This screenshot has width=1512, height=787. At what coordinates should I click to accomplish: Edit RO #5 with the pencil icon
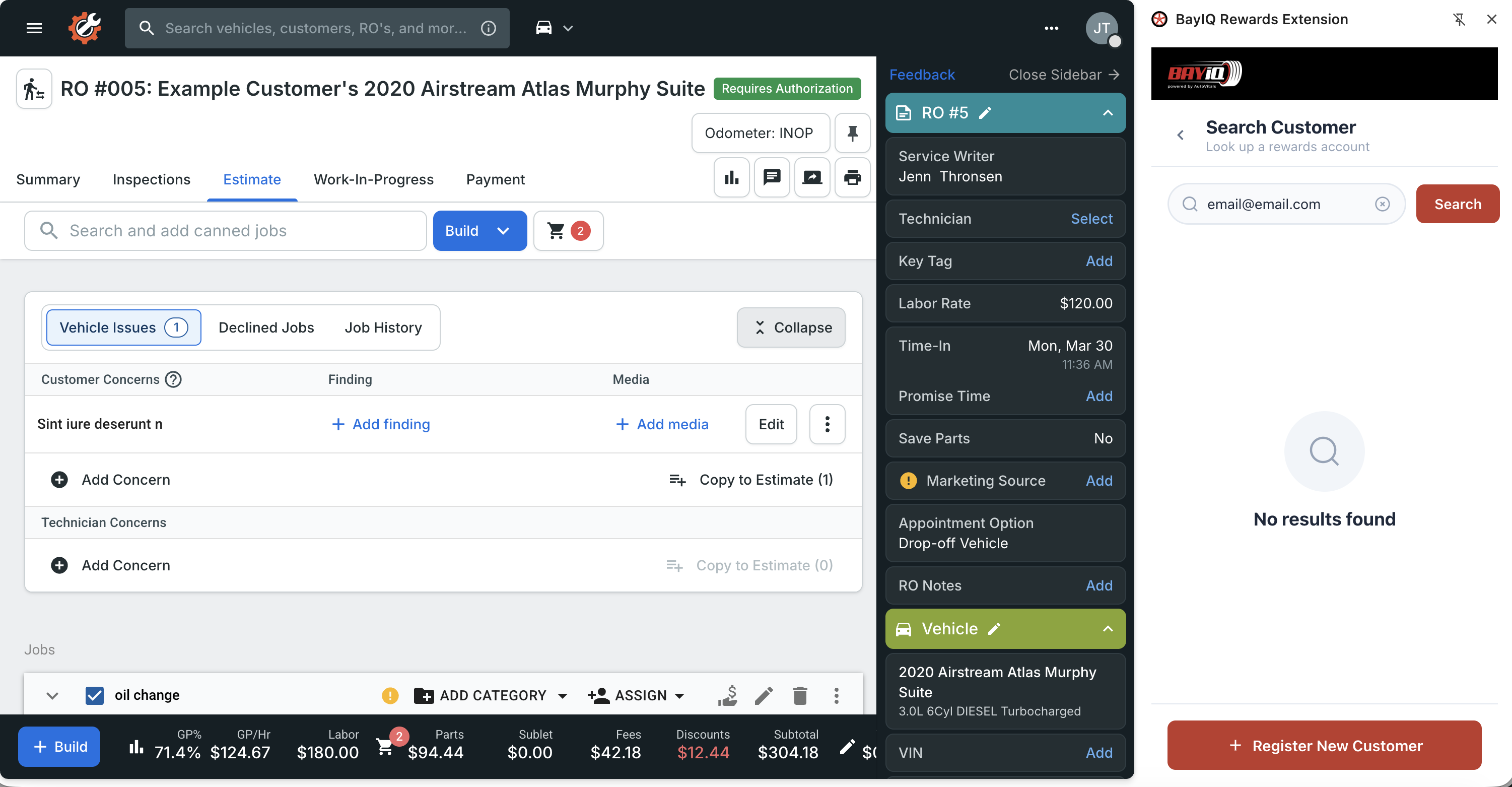(986, 113)
